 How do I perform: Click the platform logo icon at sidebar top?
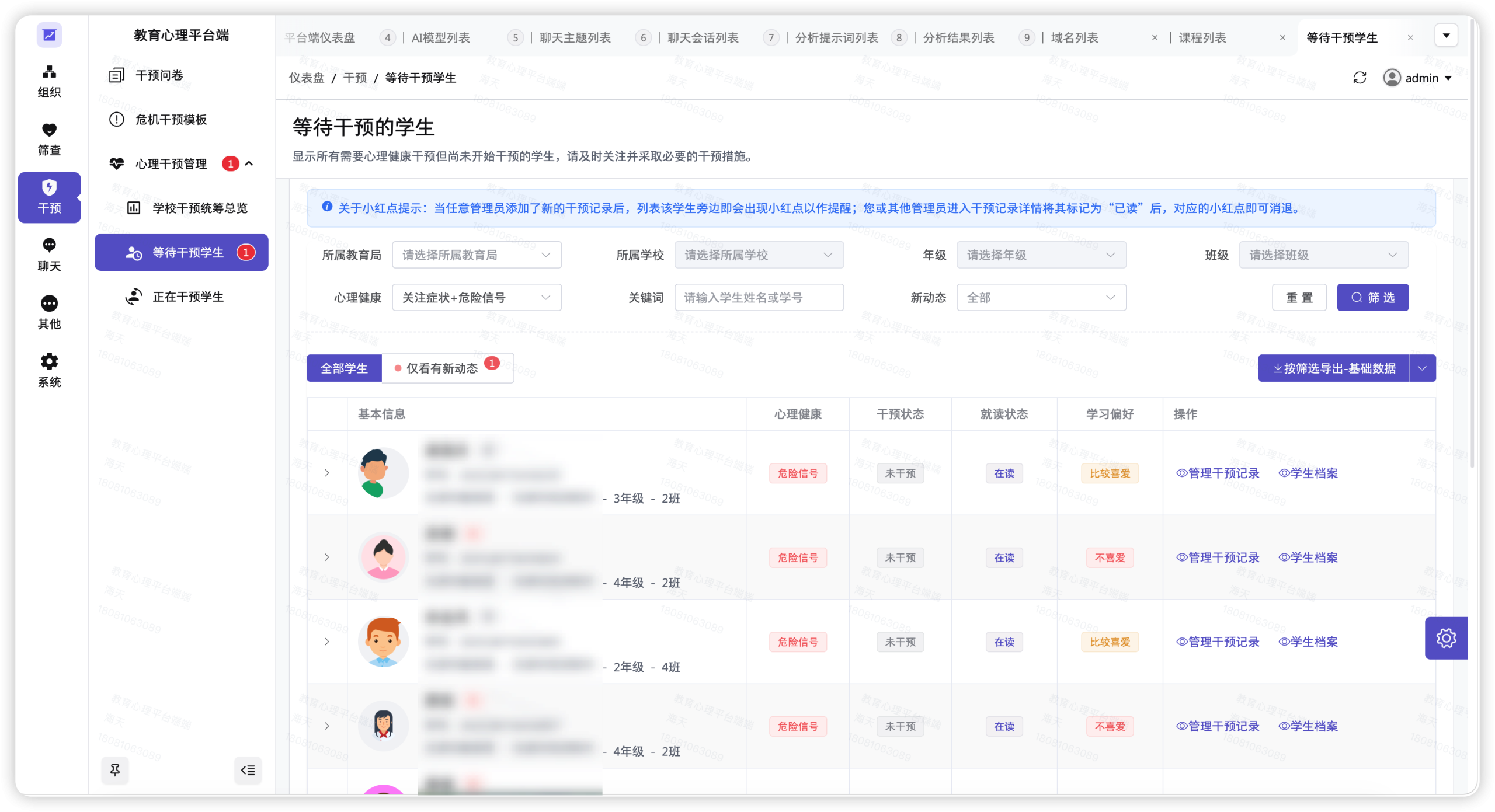(x=49, y=35)
